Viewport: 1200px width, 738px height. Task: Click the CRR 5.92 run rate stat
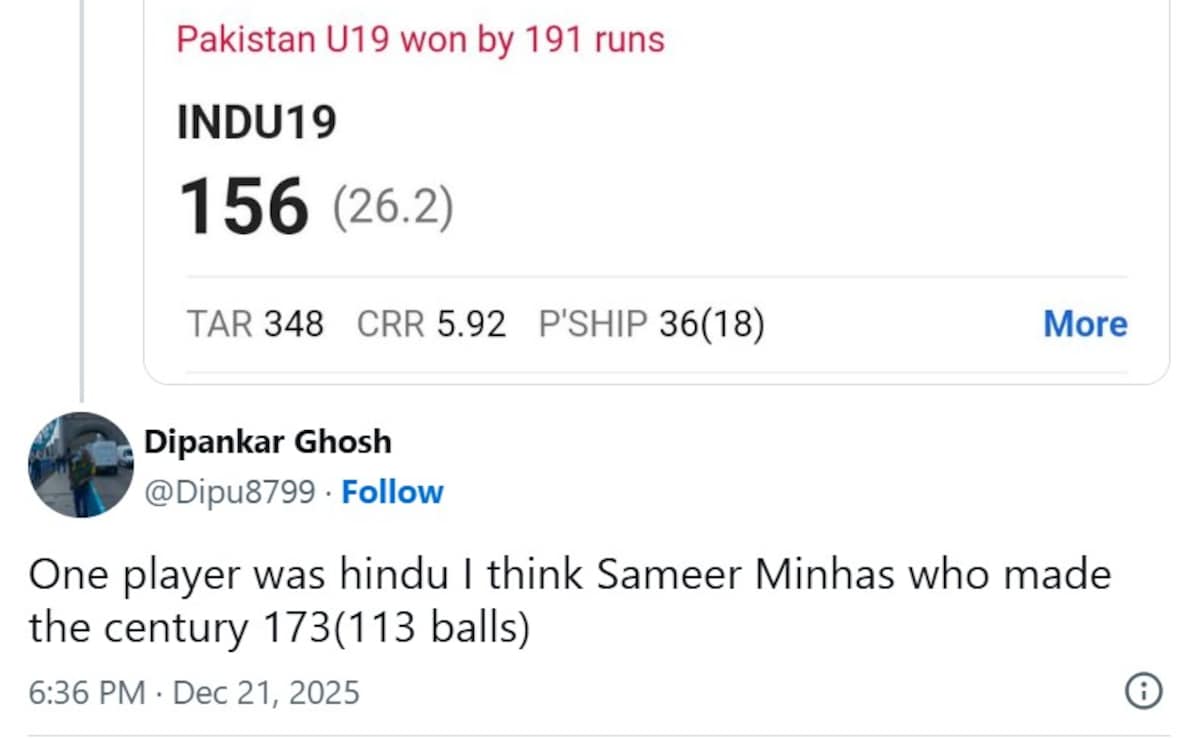pos(431,324)
